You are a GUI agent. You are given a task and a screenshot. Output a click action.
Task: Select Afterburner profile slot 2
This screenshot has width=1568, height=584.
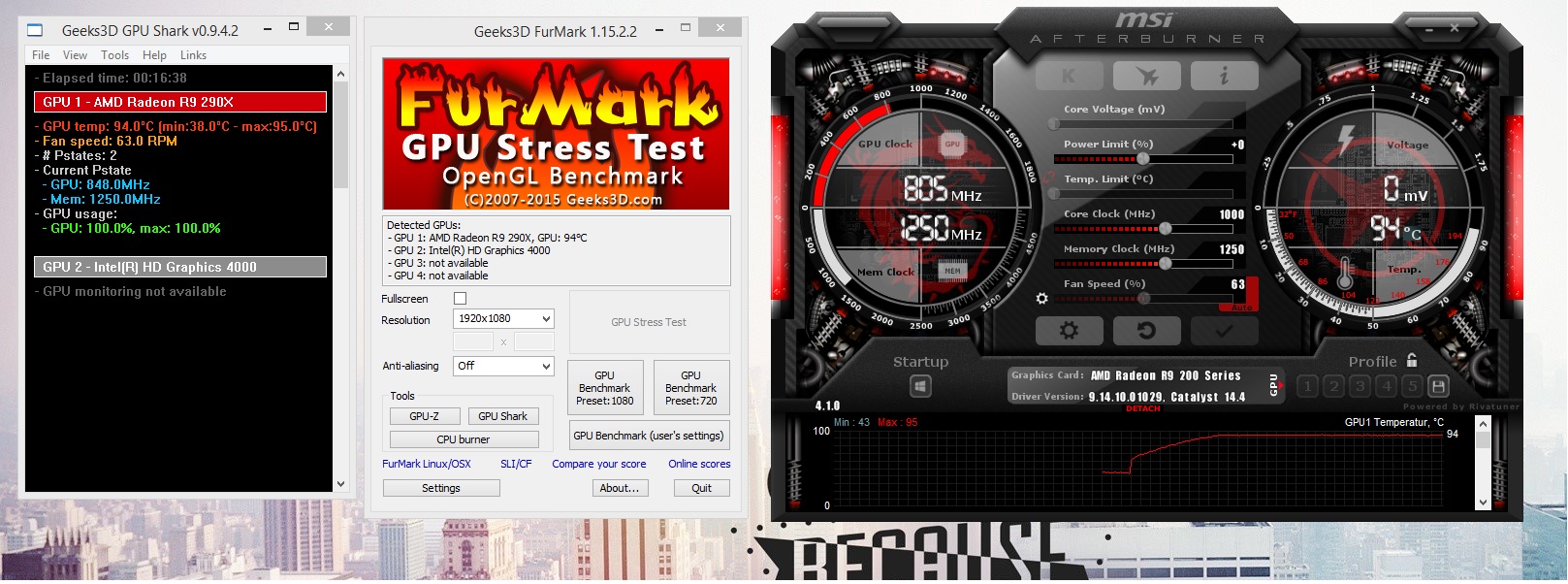1333,386
